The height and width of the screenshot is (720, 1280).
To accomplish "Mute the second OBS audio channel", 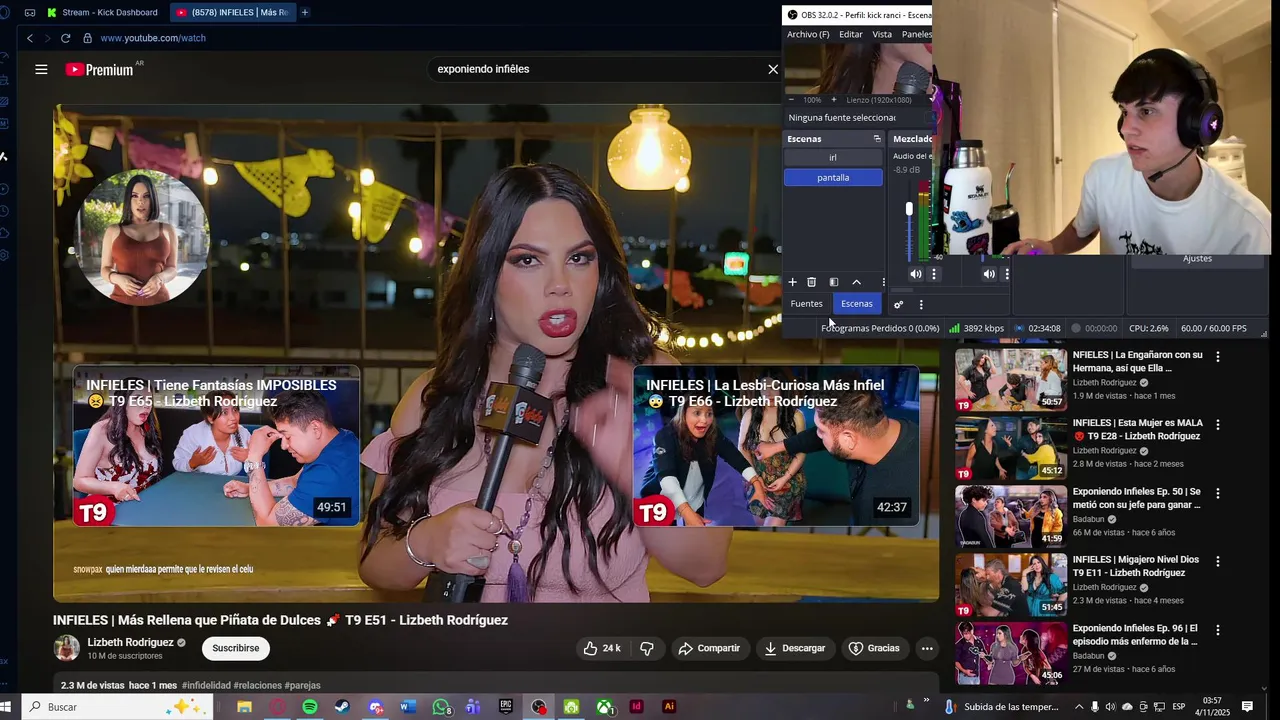I will point(989,274).
